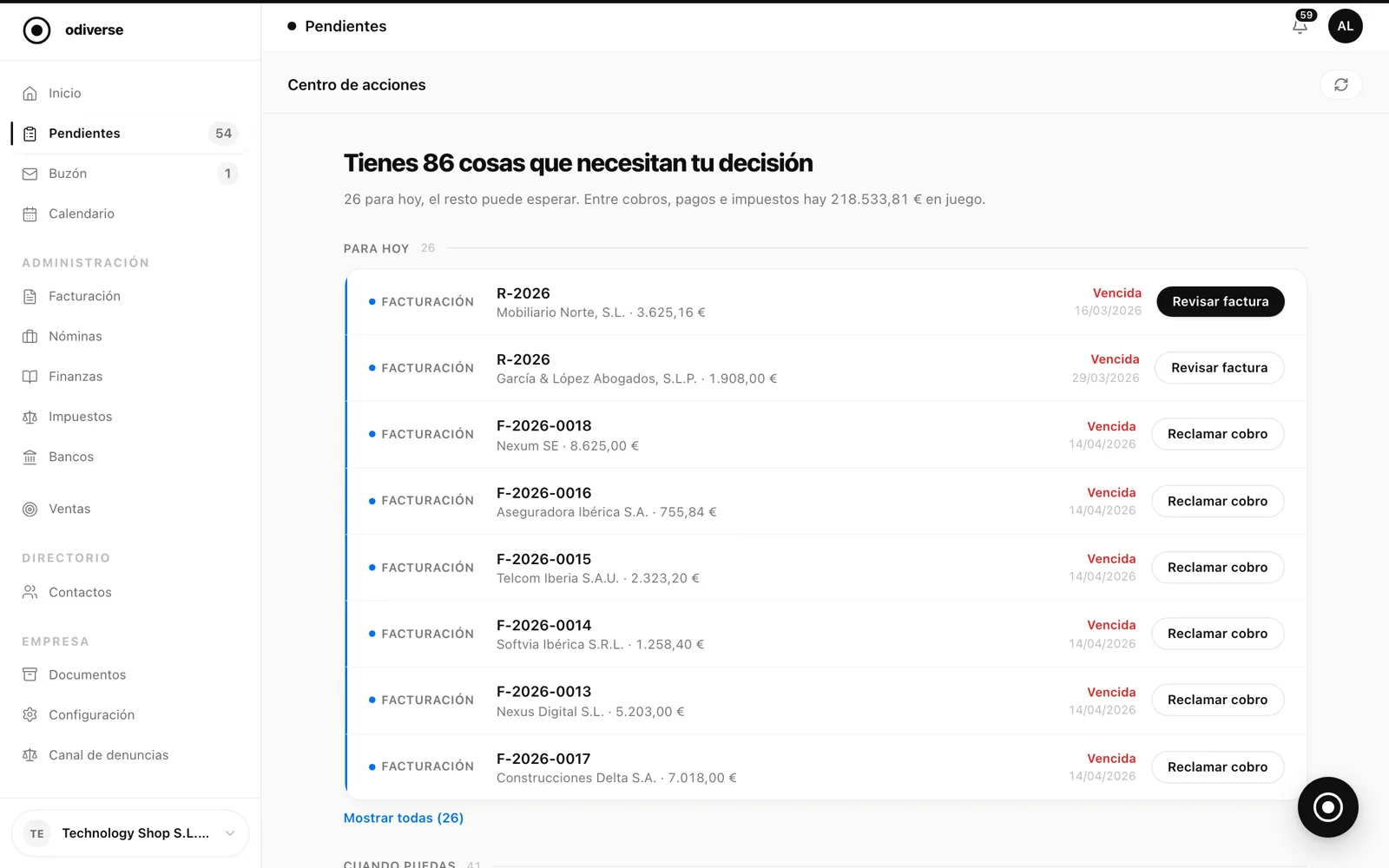Image resolution: width=1389 pixels, height=868 pixels.
Task: Open the AL user avatar
Action: click(x=1345, y=26)
